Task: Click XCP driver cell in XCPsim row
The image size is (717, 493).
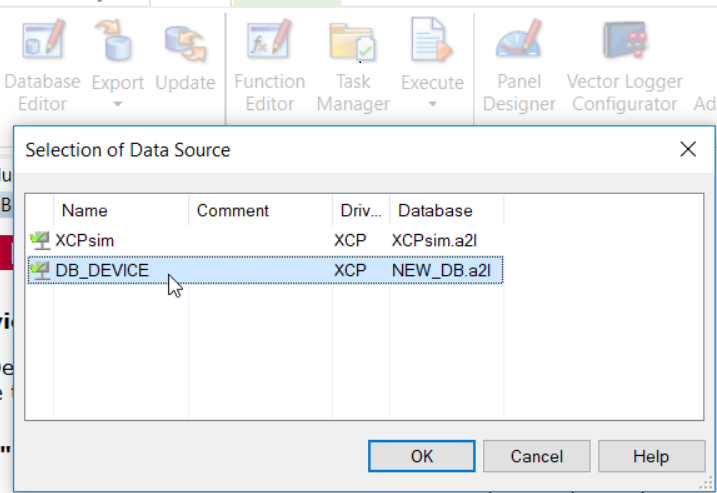Action: [350, 241]
